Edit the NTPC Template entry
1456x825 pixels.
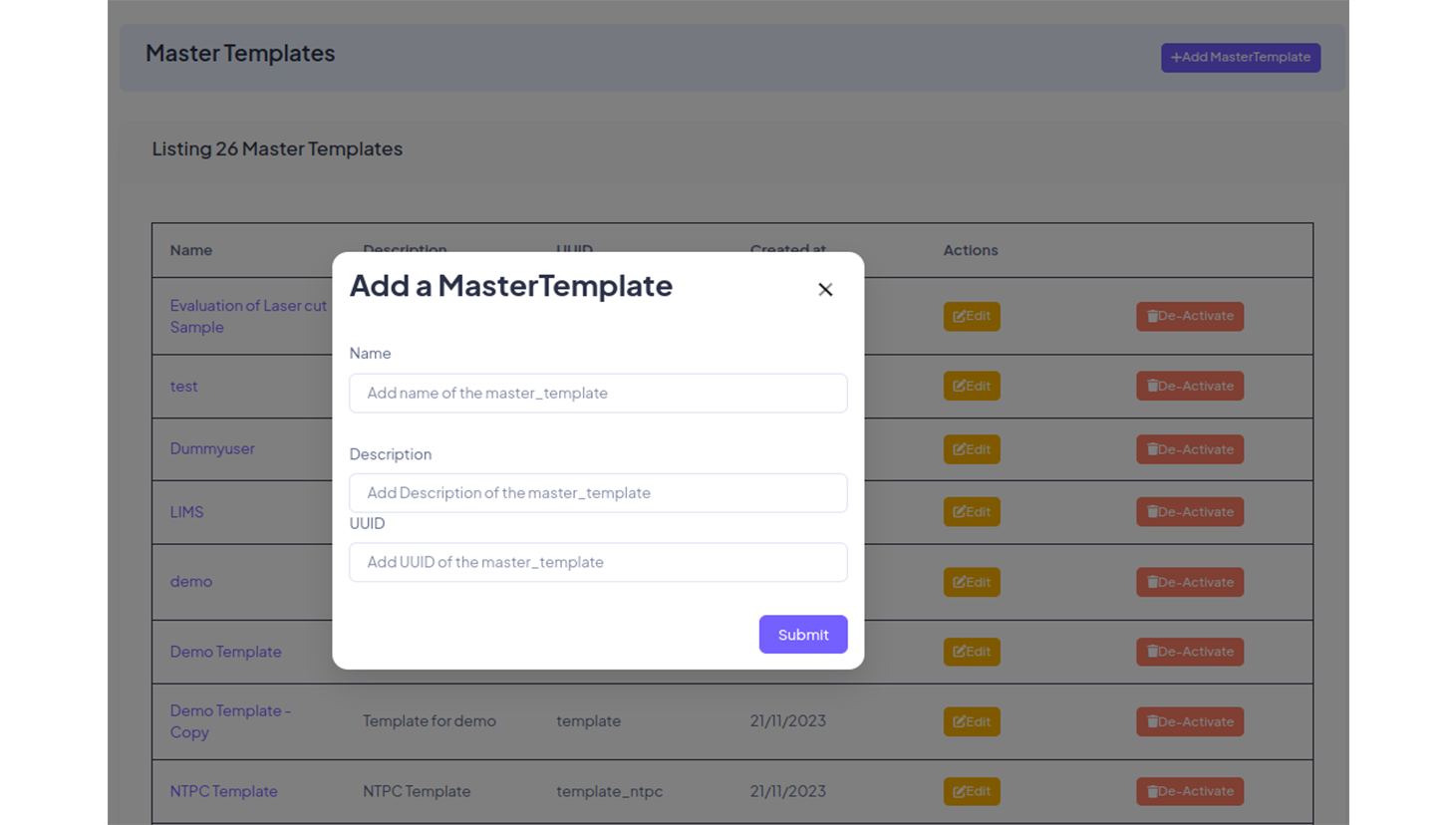point(971,791)
